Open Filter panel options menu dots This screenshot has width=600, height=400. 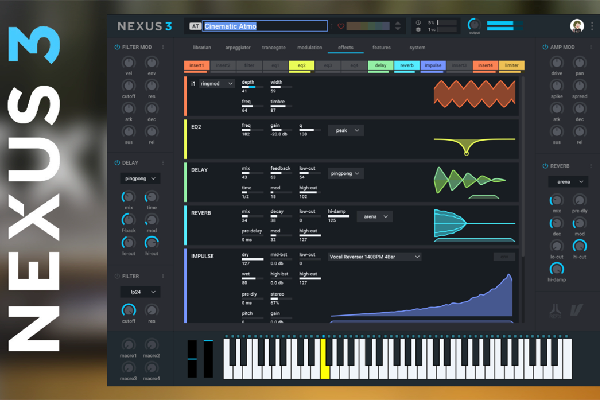click(163, 276)
